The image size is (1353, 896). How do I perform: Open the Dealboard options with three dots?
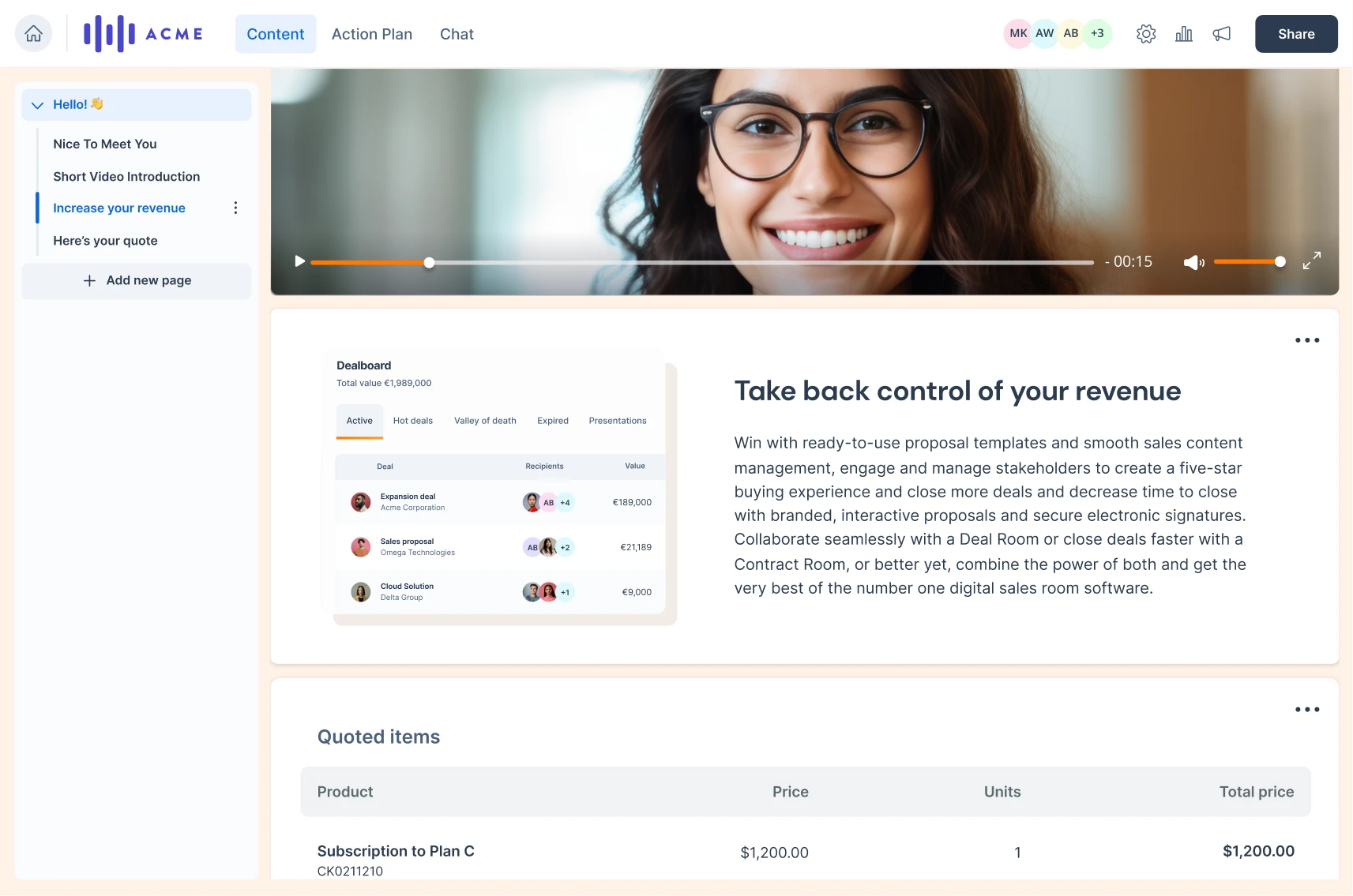pyautogui.click(x=1307, y=340)
